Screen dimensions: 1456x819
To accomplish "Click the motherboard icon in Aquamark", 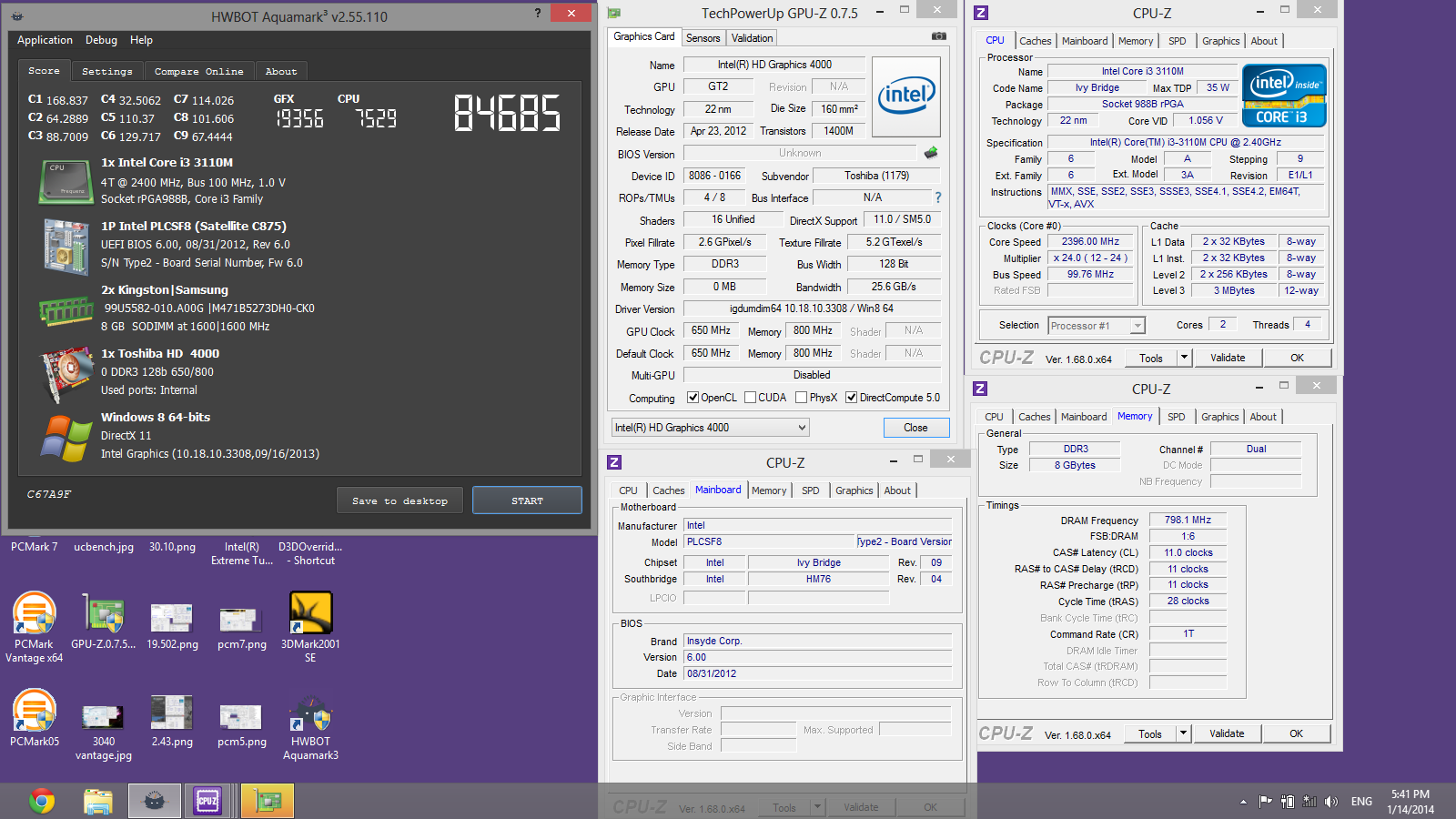I will [65, 246].
